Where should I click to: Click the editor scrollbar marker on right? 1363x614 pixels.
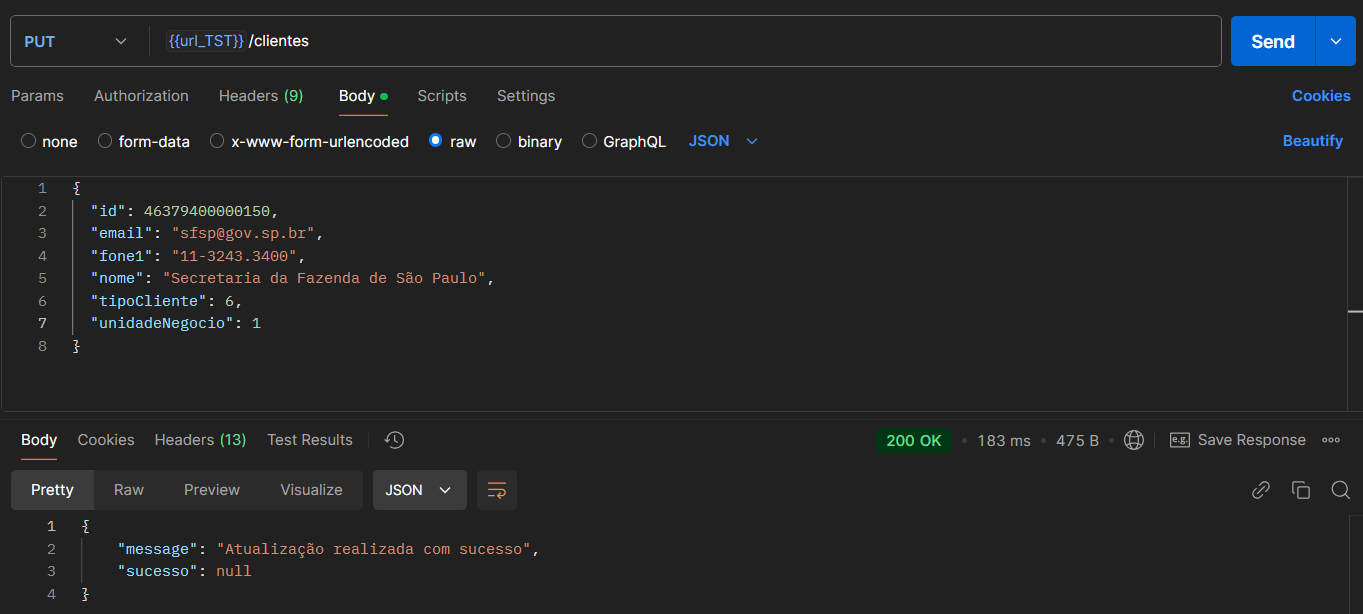(x=1354, y=312)
